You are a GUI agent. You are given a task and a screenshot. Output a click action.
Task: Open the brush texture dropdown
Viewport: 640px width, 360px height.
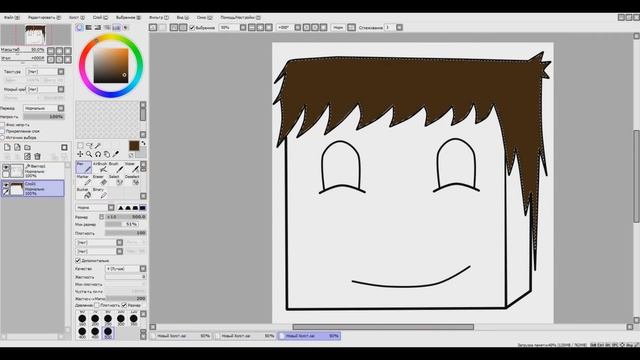coord(100,251)
